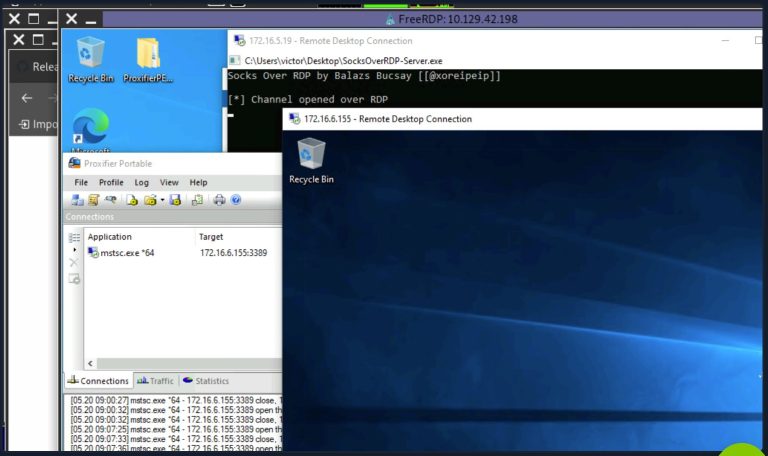Click log entry at 09:00:27 close

[x=175, y=400]
